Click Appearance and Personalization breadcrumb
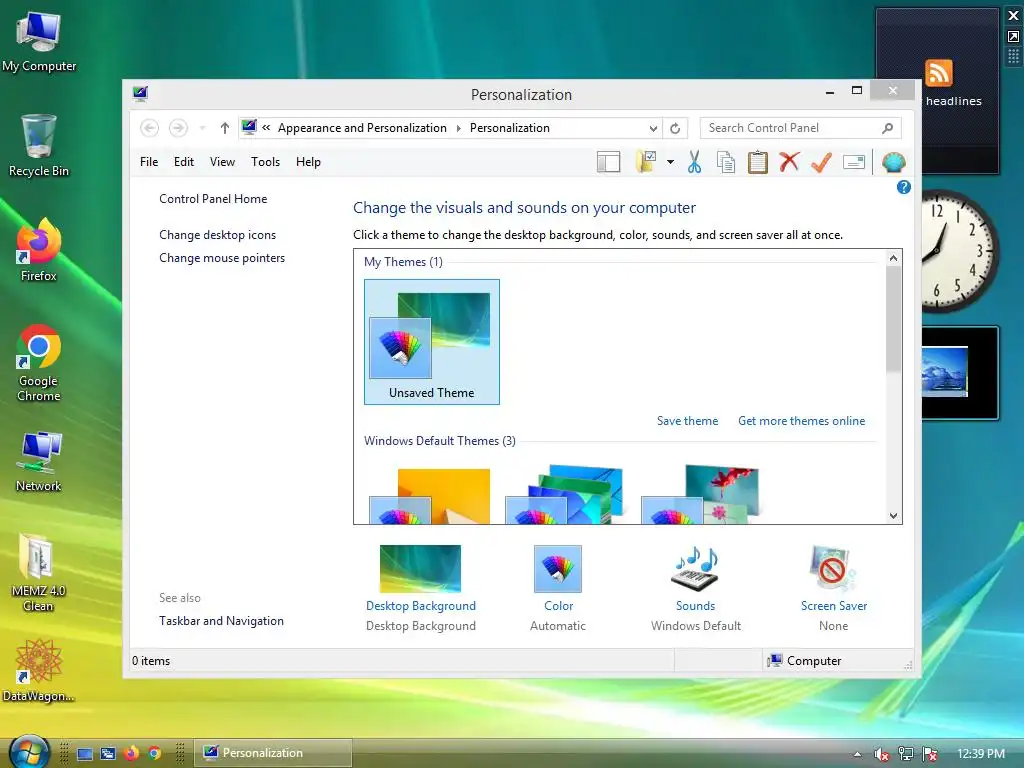The width and height of the screenshot is (1024, 768). point(362,128)
